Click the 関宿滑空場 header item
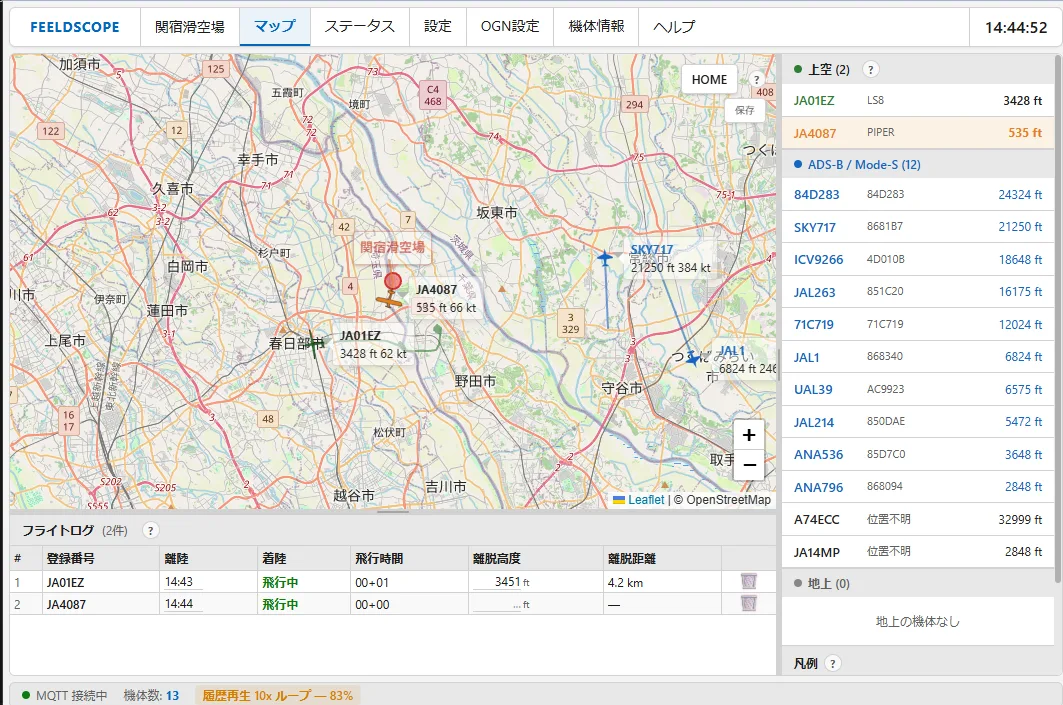This screenshot has width=1063, height=705. [x=190, y=26]
